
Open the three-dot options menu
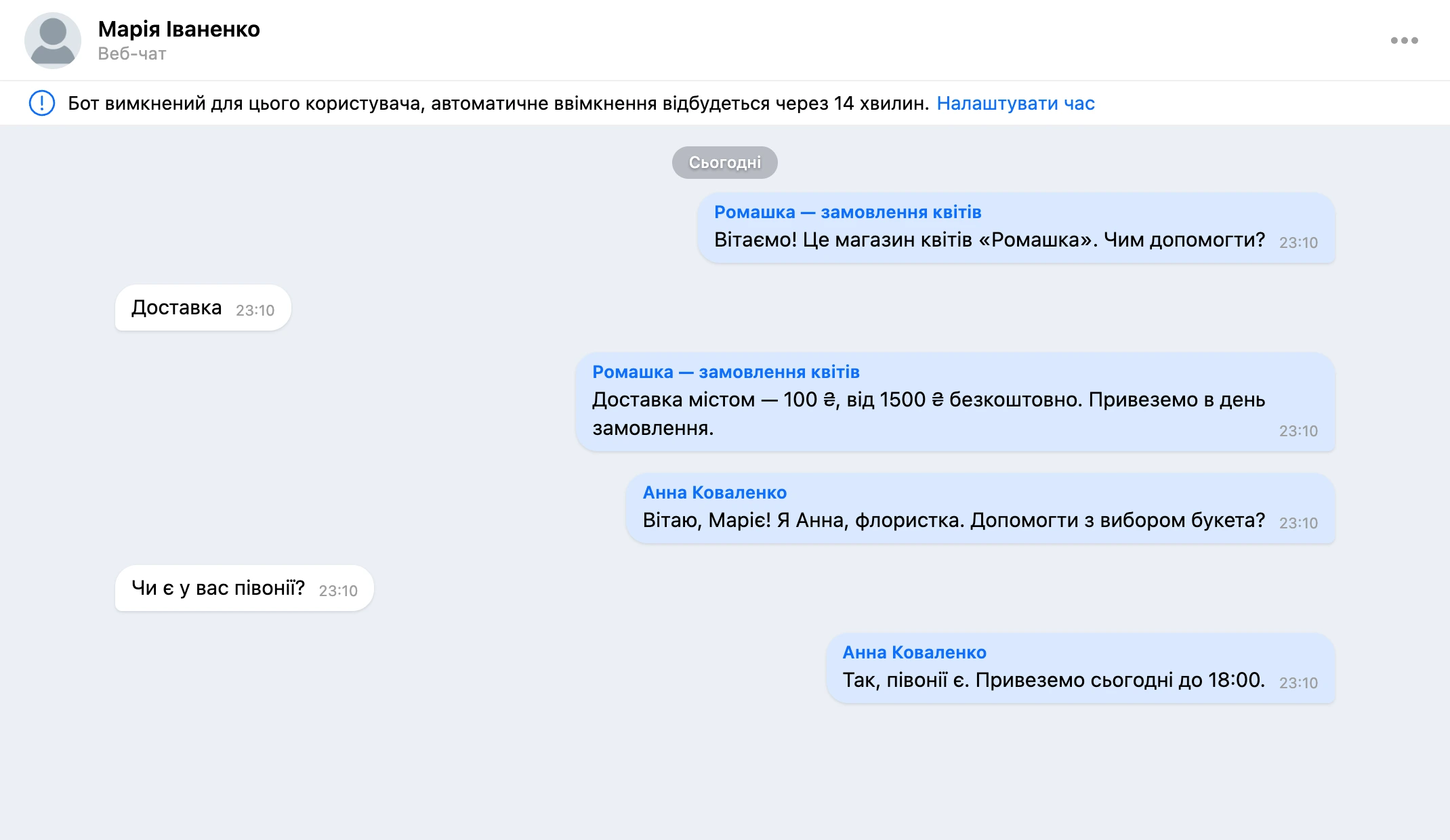pyautogui.click(x=1404, y=41)
